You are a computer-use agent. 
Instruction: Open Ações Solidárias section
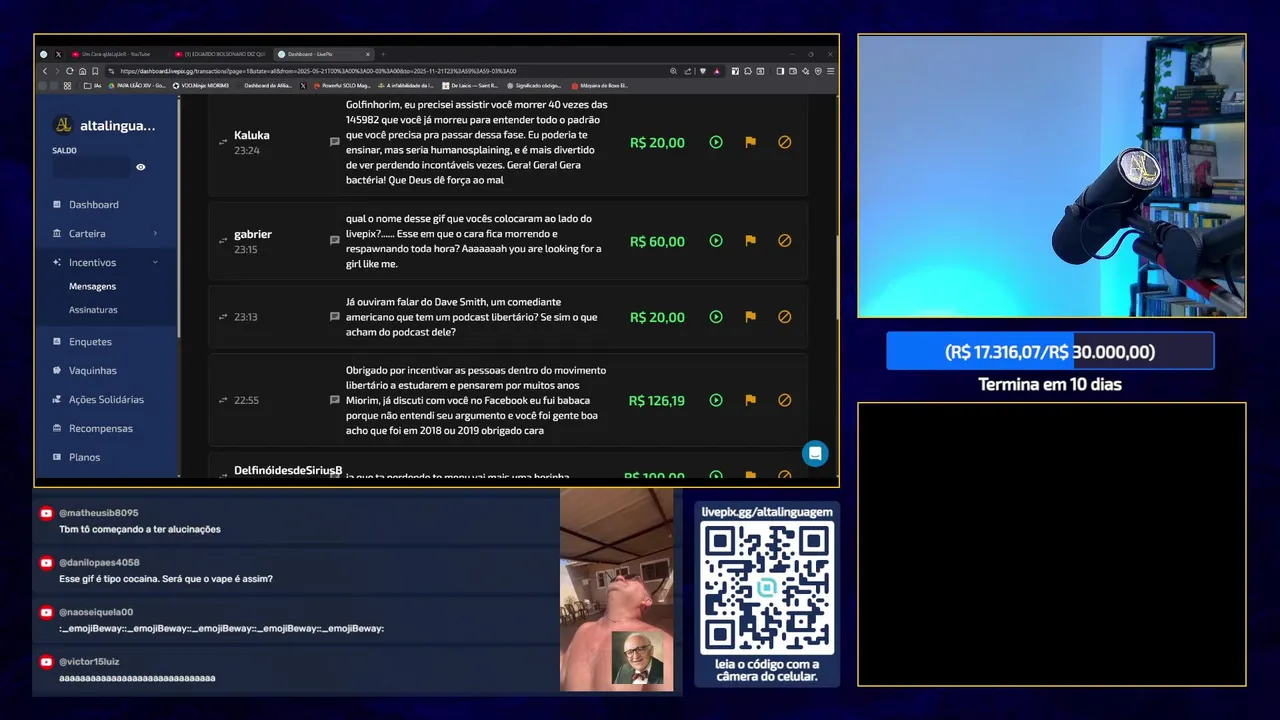coord(106,400)
